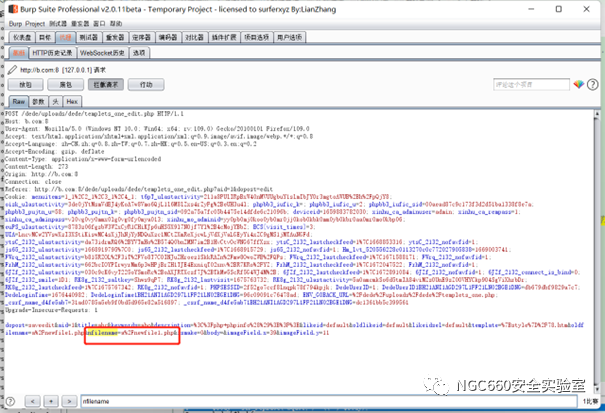Click the User-Agent header line

click(x=157, y=129)
